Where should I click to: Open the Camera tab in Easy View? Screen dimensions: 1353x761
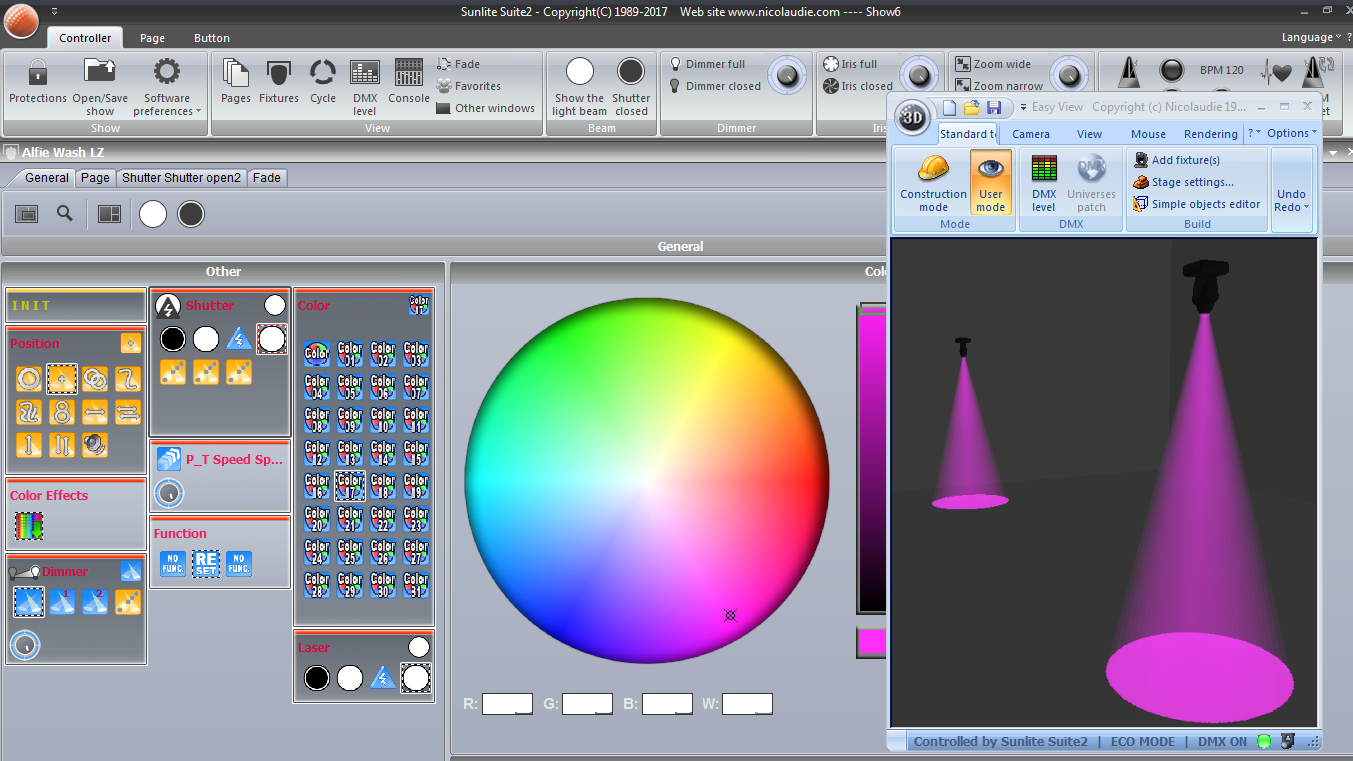(1030, 134)
